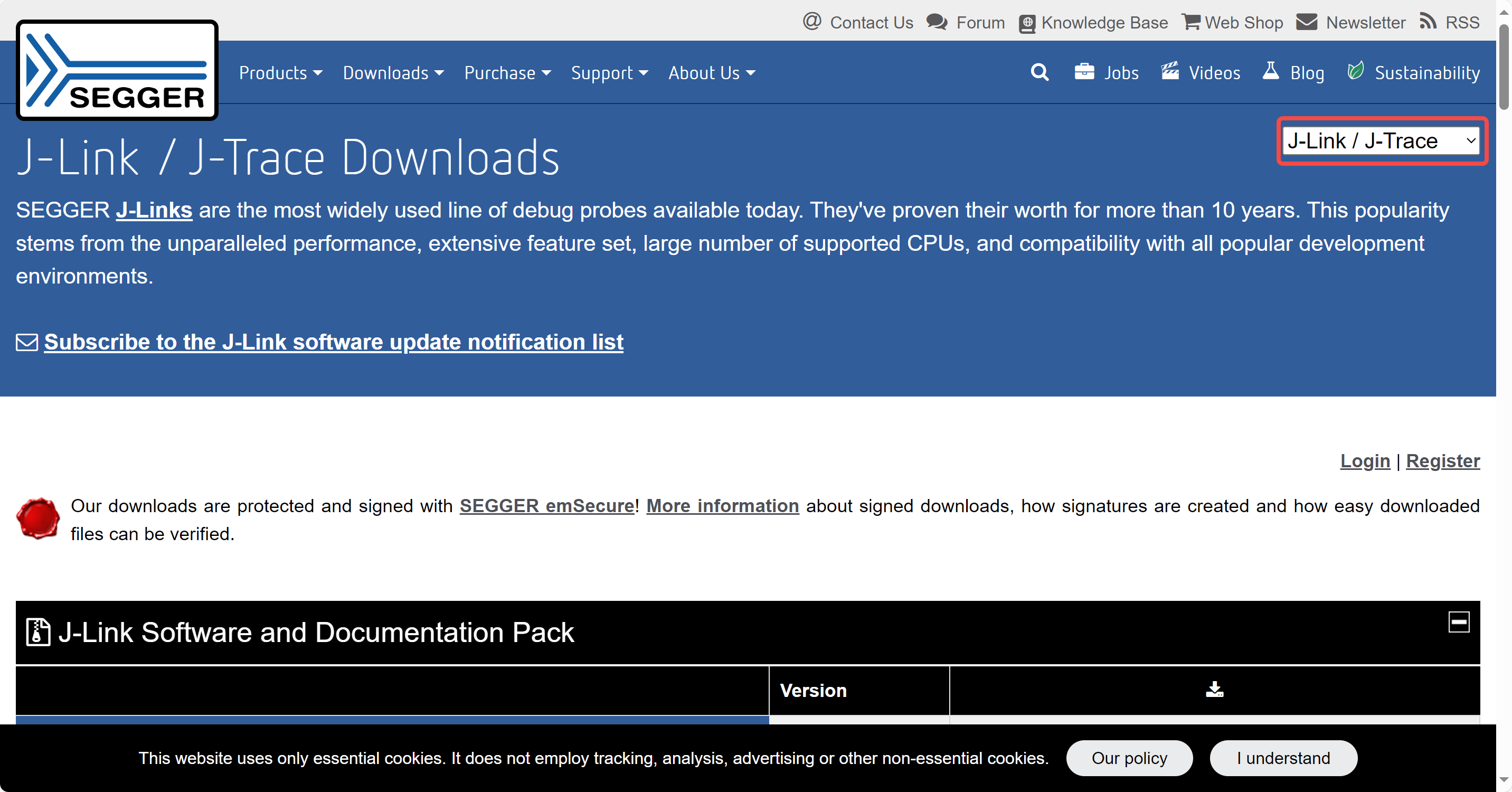Open the Blog page

coord(1307,73)
